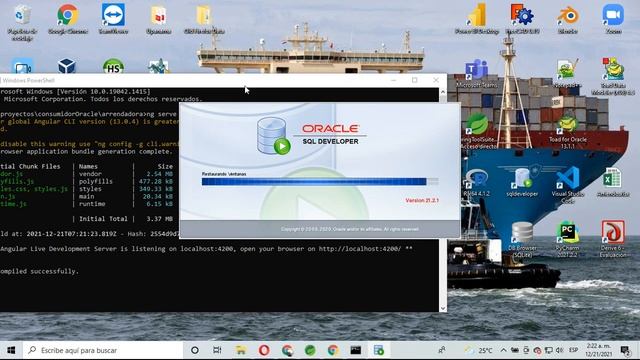Open the VirtualBox cube desktop icon
The height and width of the screenshot is (360, 640).
67,66
